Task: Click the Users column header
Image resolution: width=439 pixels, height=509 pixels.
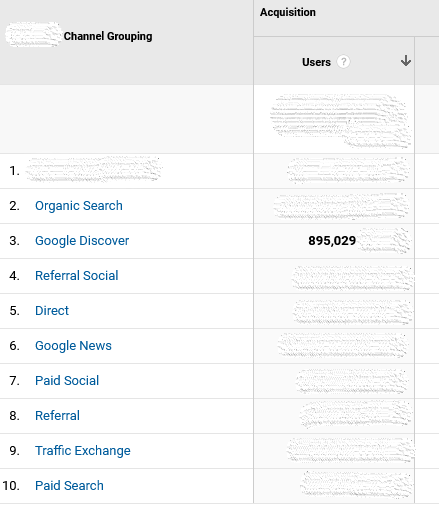Action: click(x=316, y=62)
